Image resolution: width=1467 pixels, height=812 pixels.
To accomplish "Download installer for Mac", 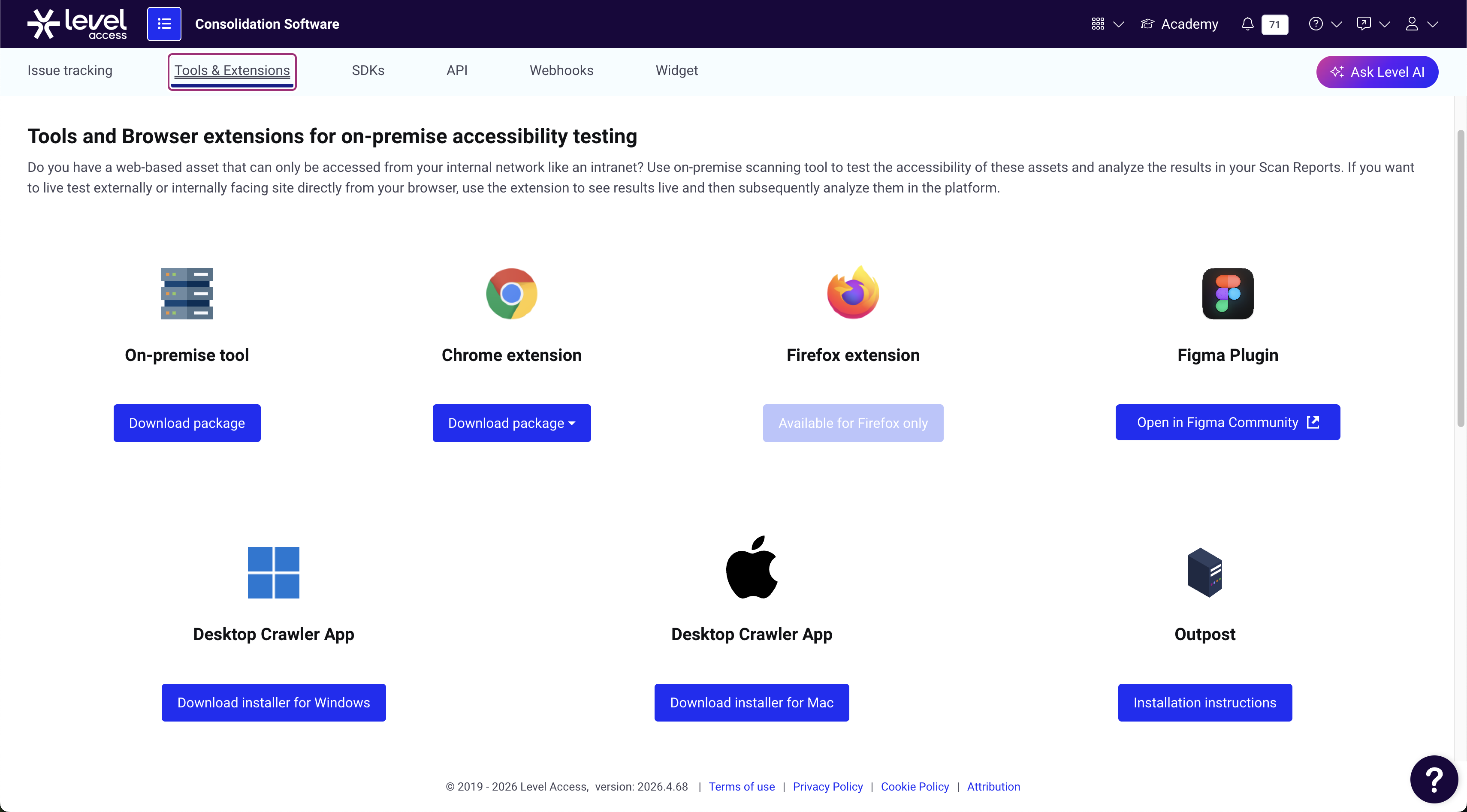I will pos(752,703).
